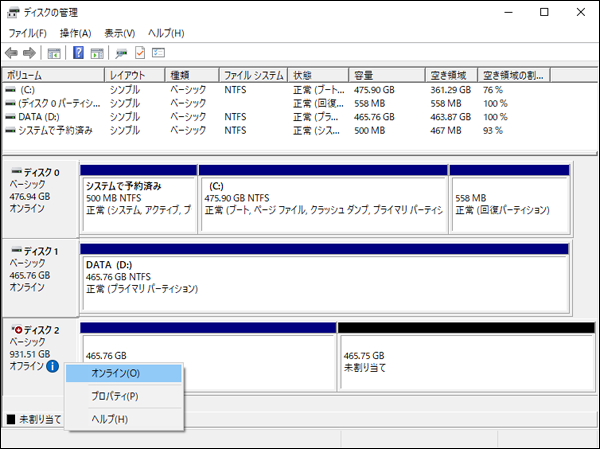Screen dimensions: 600x449
Task: Open the ファイル(F) menu
Action: click(x=28, y=33)
